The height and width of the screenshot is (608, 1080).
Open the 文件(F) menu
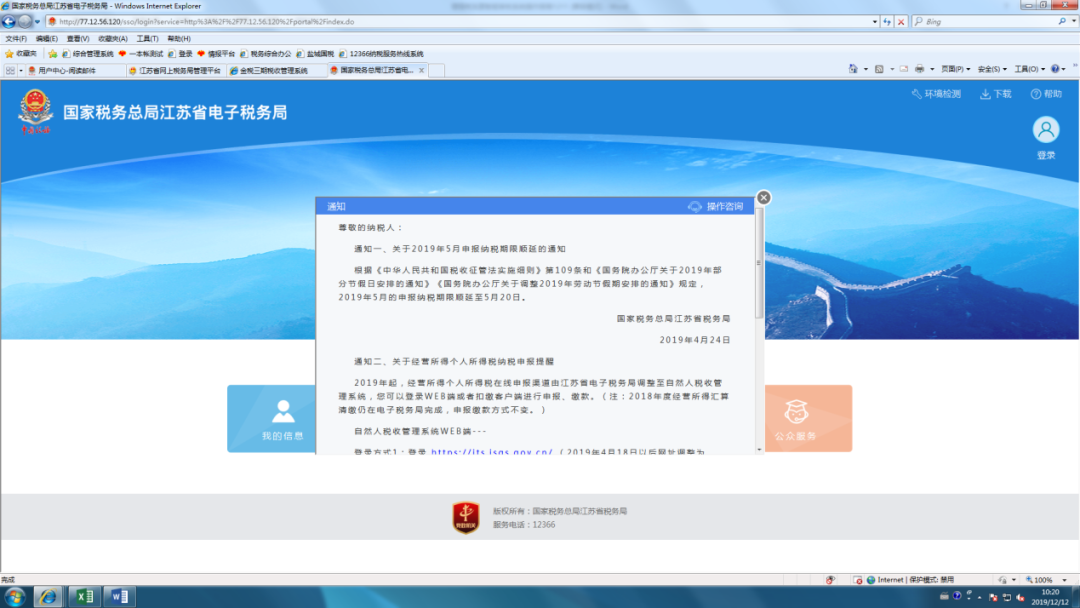pyautogui.click(x=16, y=39)
